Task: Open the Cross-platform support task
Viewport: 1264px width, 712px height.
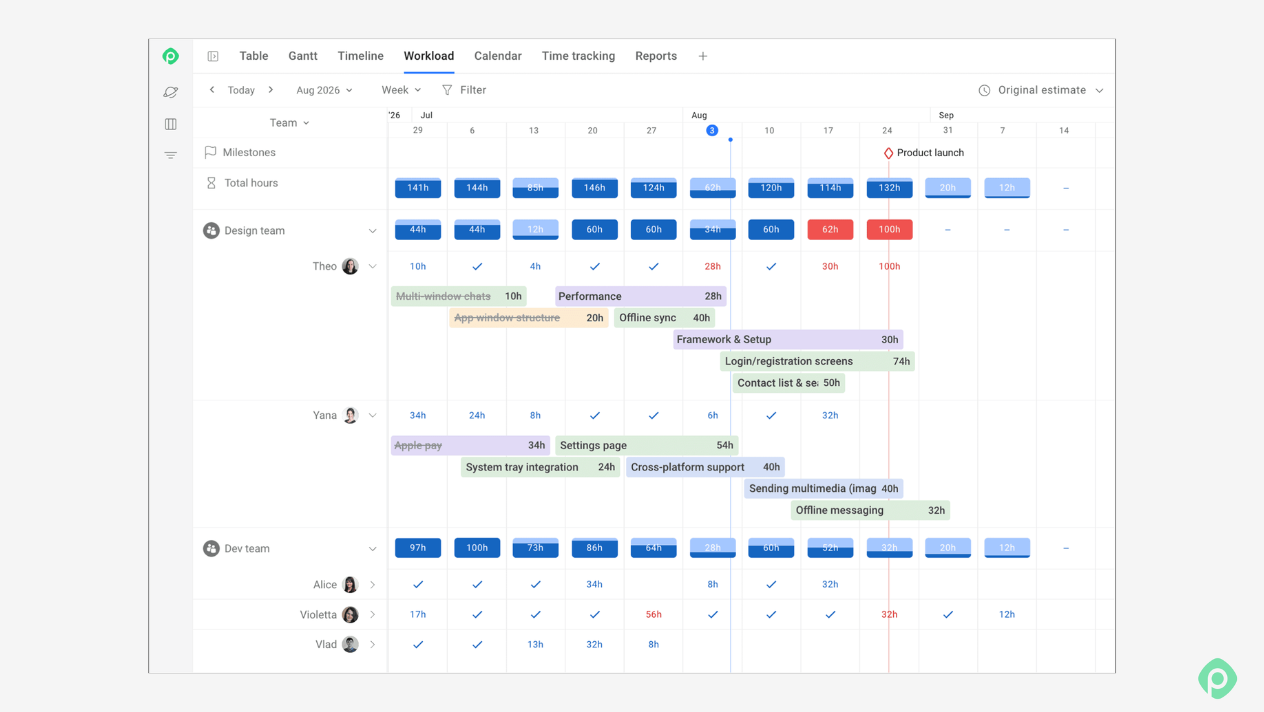Action: click(x=706, y=467)
